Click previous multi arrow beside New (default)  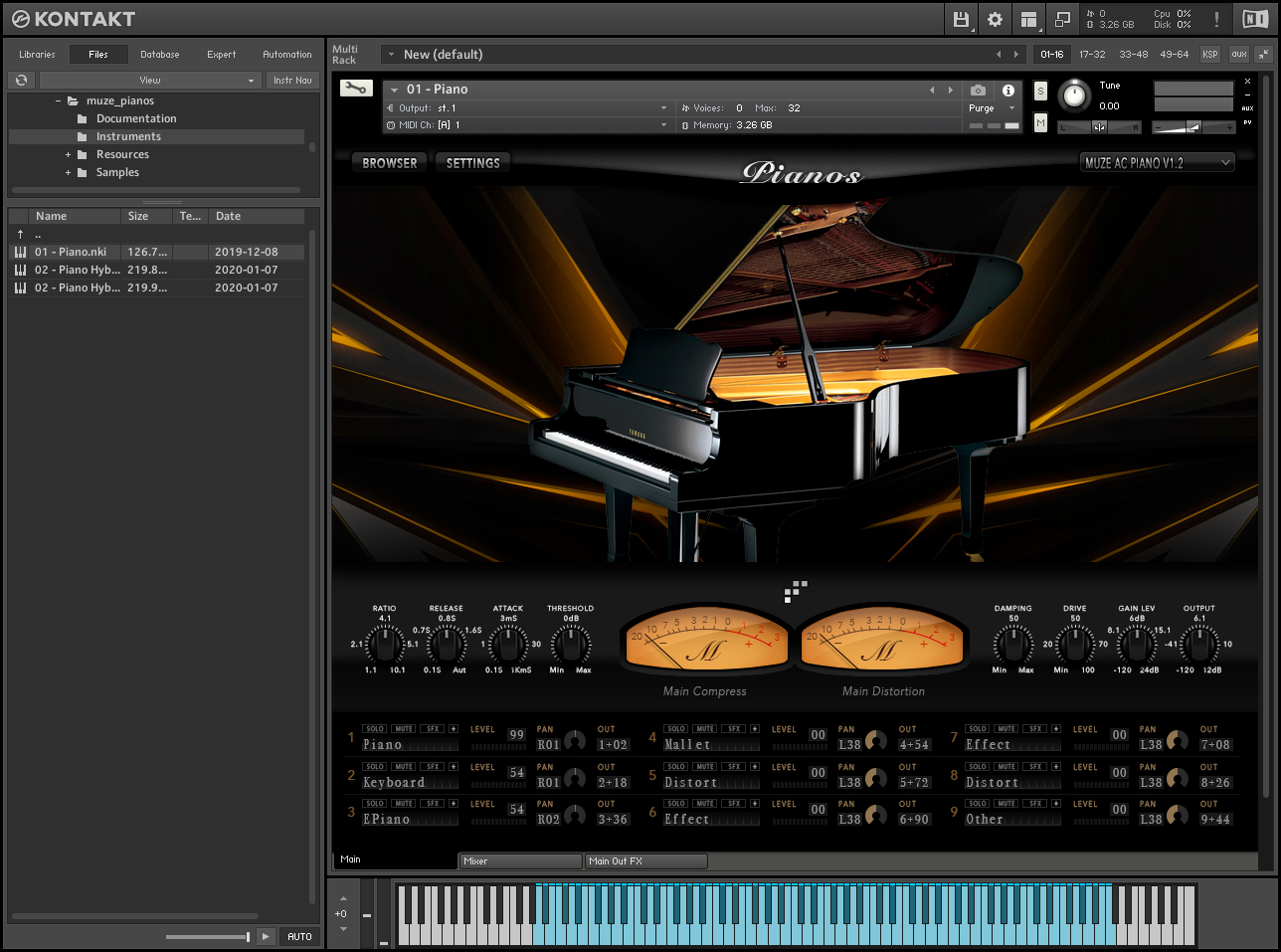tap(999, 55)
